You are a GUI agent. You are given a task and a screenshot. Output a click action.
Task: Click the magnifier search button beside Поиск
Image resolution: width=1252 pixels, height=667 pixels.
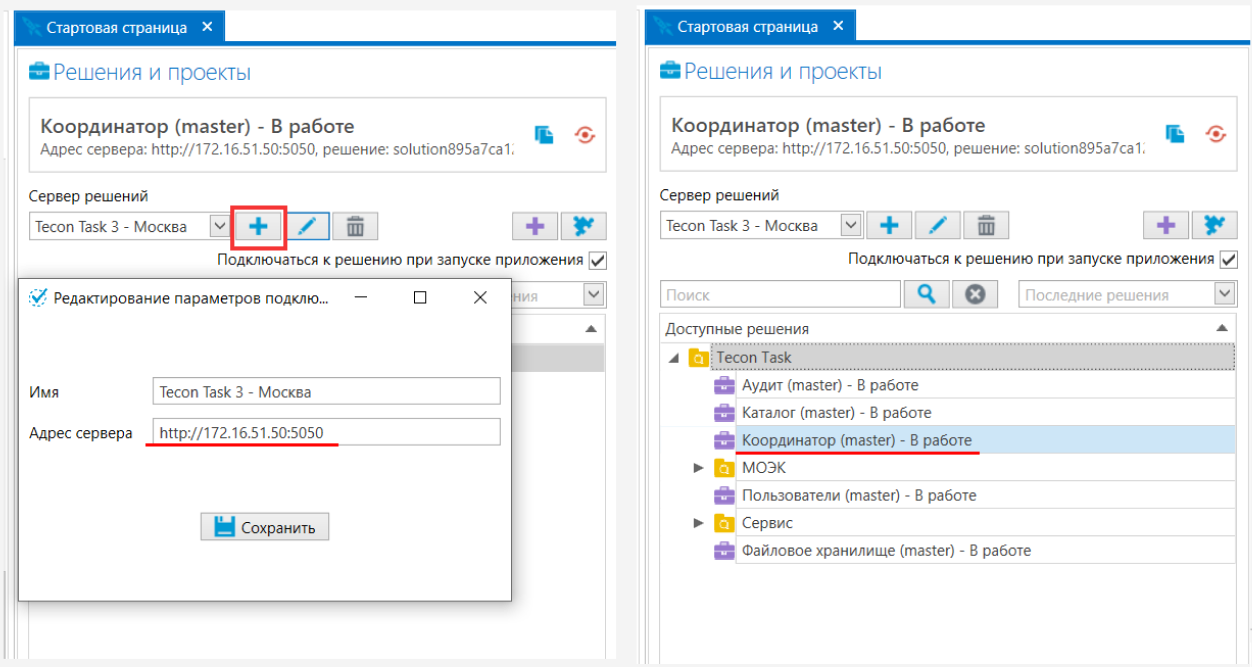point(925,294)
